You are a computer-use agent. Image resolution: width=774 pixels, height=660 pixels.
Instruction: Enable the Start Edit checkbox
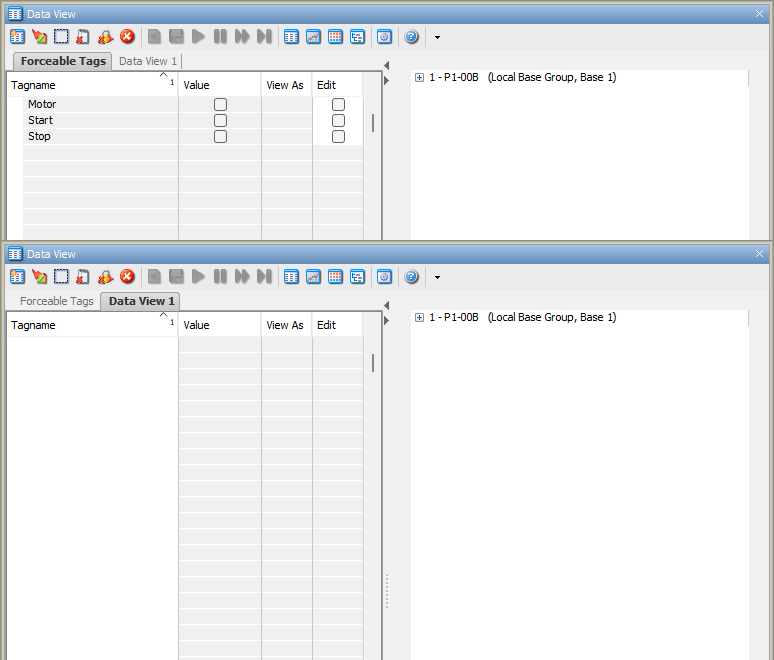coord(338,121)
